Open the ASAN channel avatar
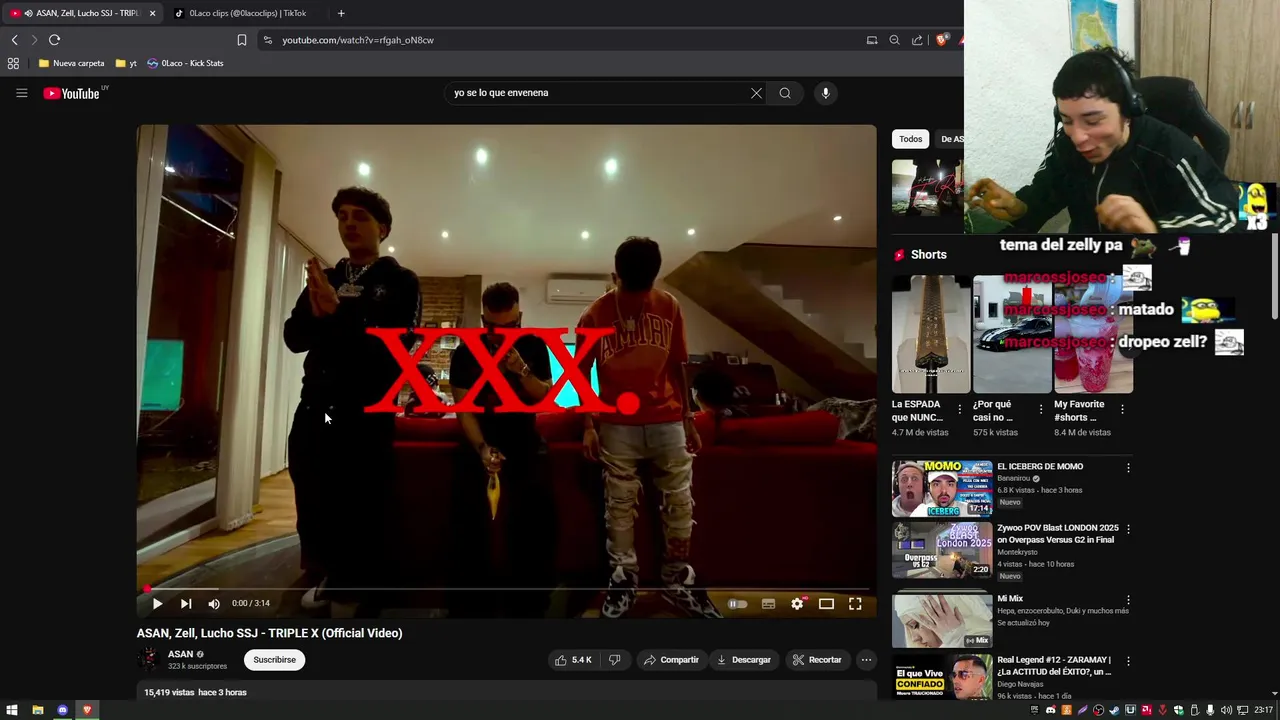 tap(148, 659)
